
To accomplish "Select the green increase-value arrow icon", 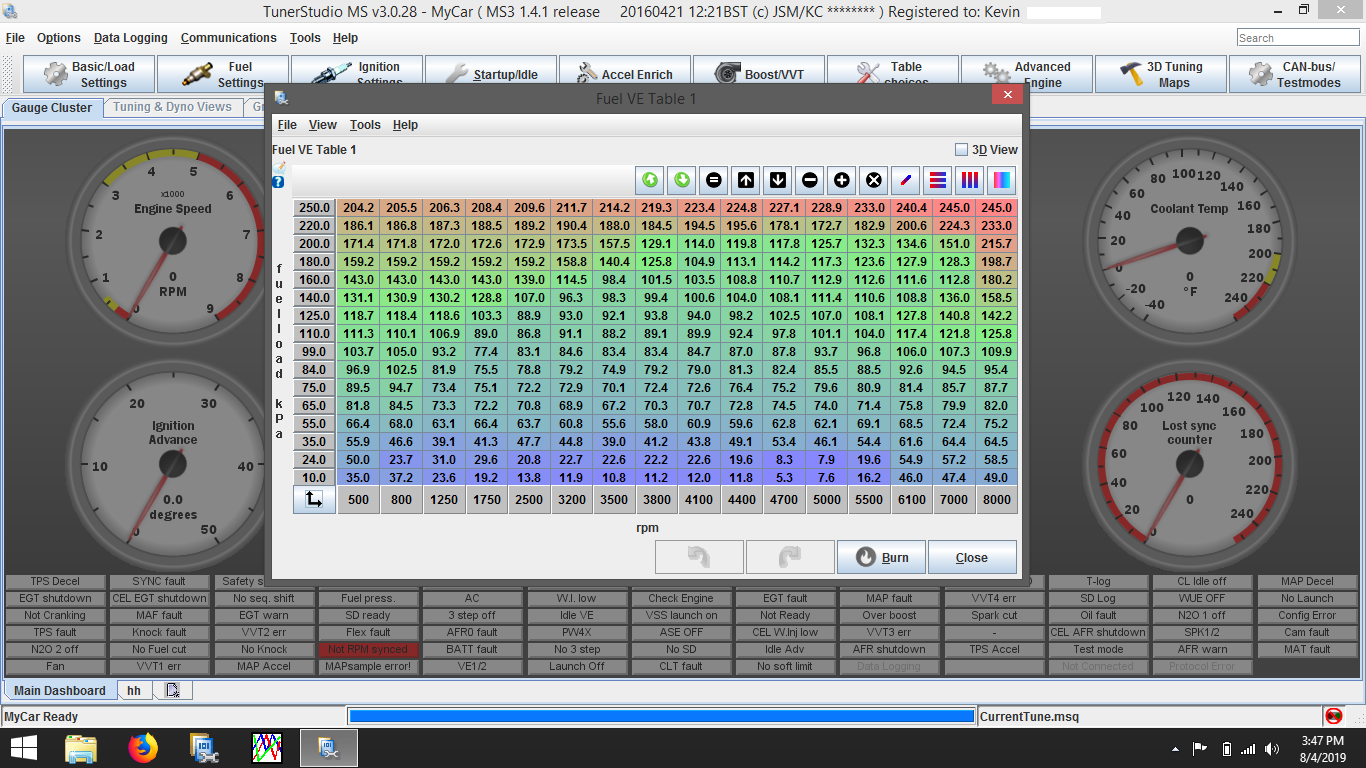I will pyautogui.click(x=650, y=180).
